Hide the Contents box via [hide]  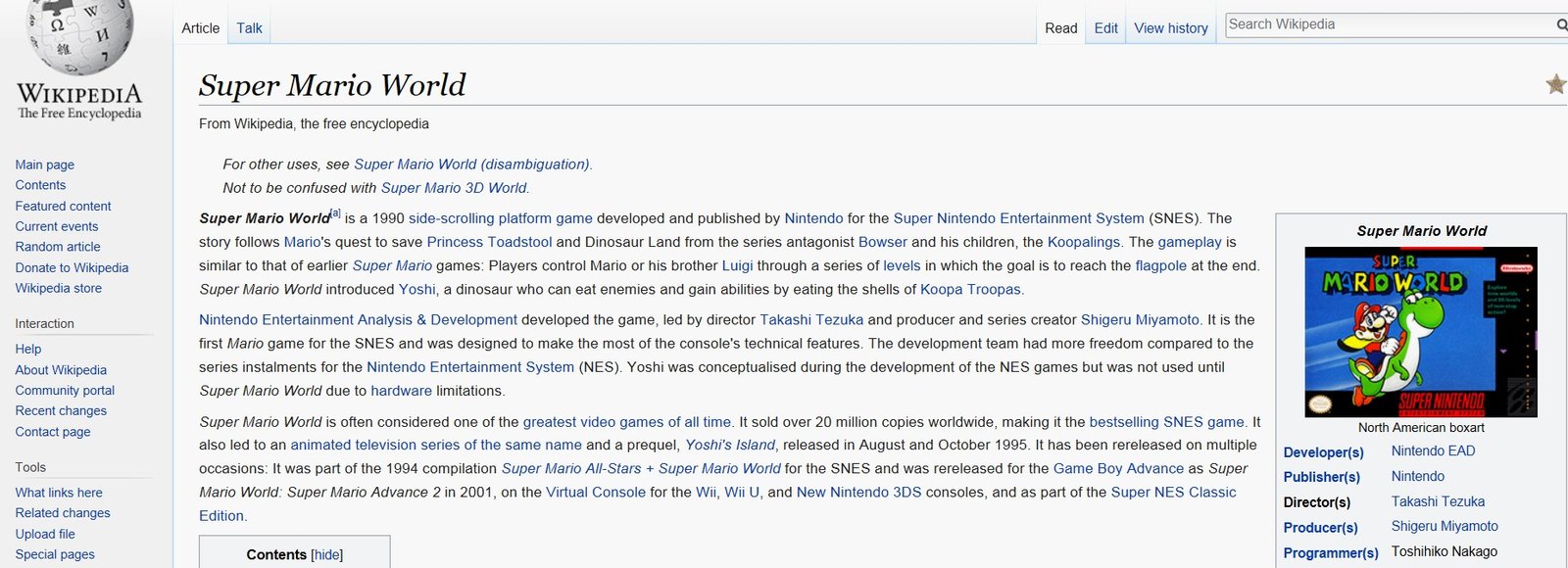327,555
